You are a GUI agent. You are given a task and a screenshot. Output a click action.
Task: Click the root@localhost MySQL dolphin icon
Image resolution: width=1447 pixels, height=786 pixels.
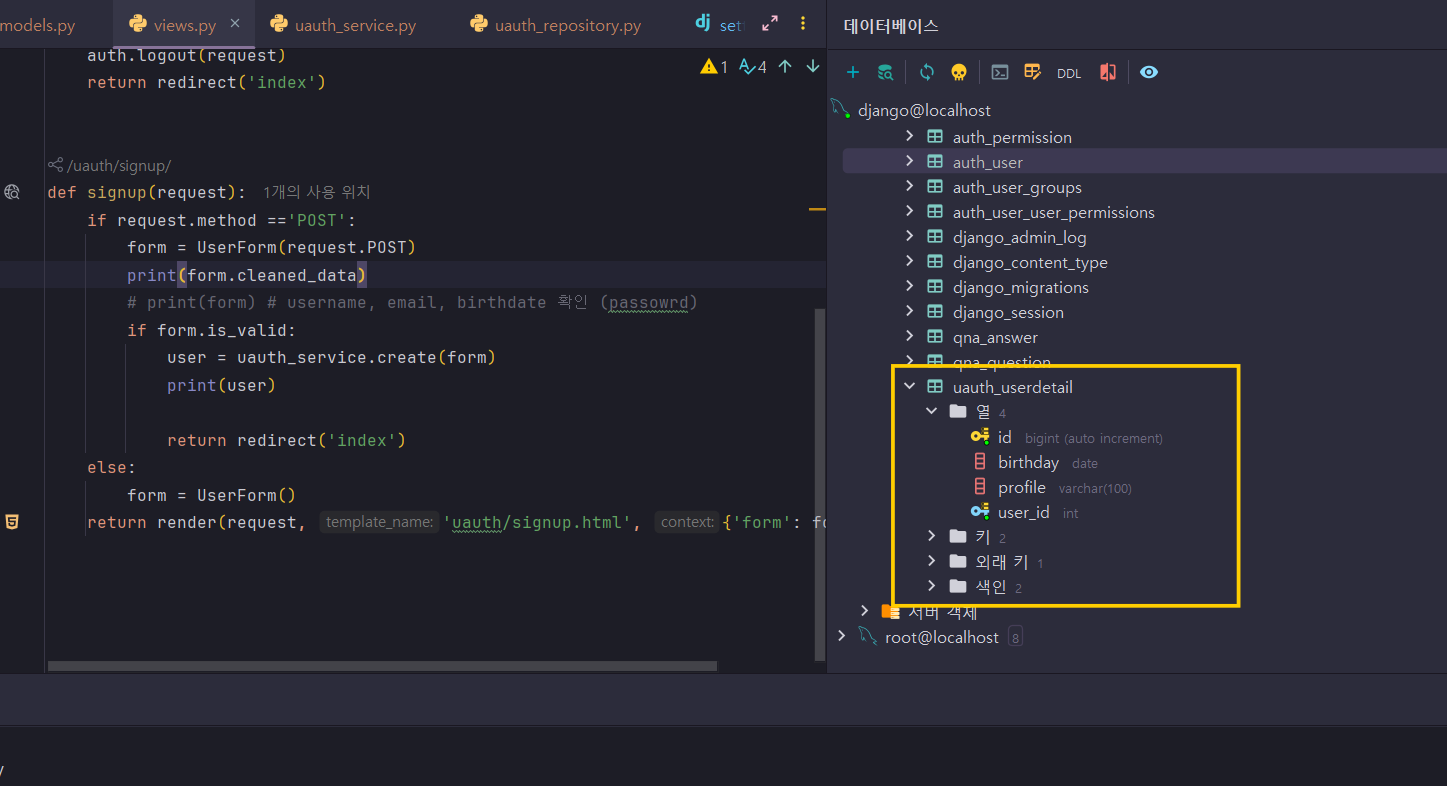[867, 637]
